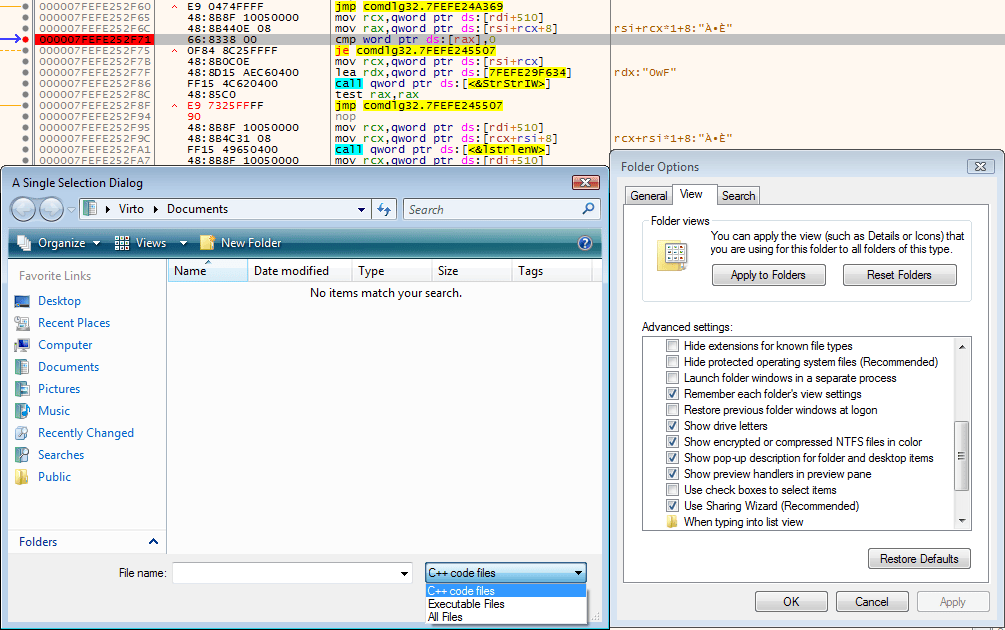
Task: Switch to the Search tab
Action: click(738, 195)
